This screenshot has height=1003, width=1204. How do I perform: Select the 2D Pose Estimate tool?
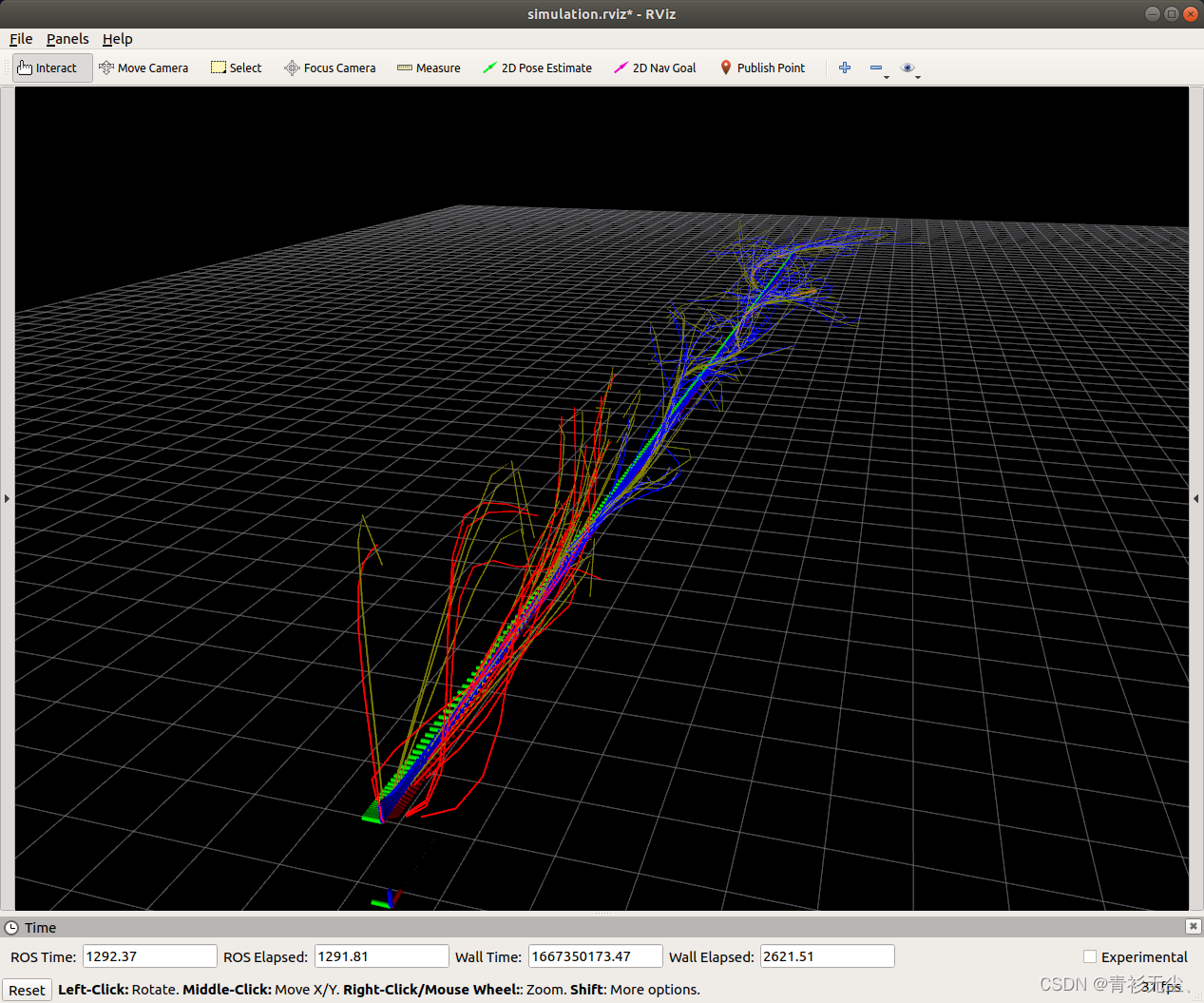point(537,68)
